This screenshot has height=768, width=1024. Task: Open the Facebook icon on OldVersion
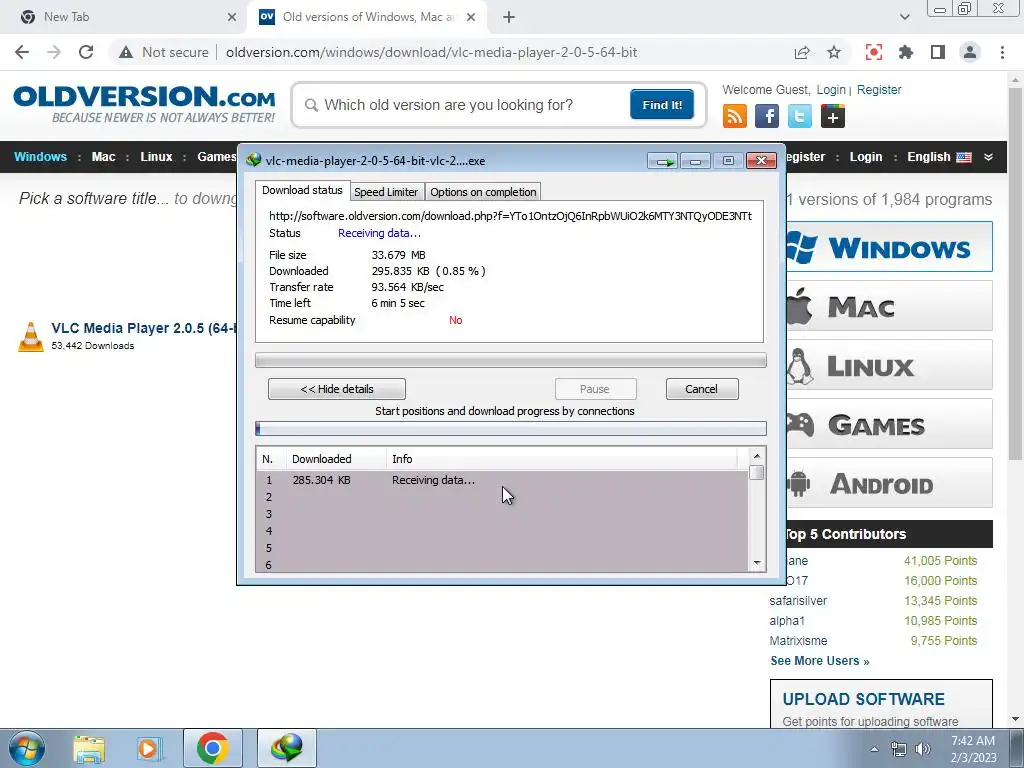coord(767,116)
